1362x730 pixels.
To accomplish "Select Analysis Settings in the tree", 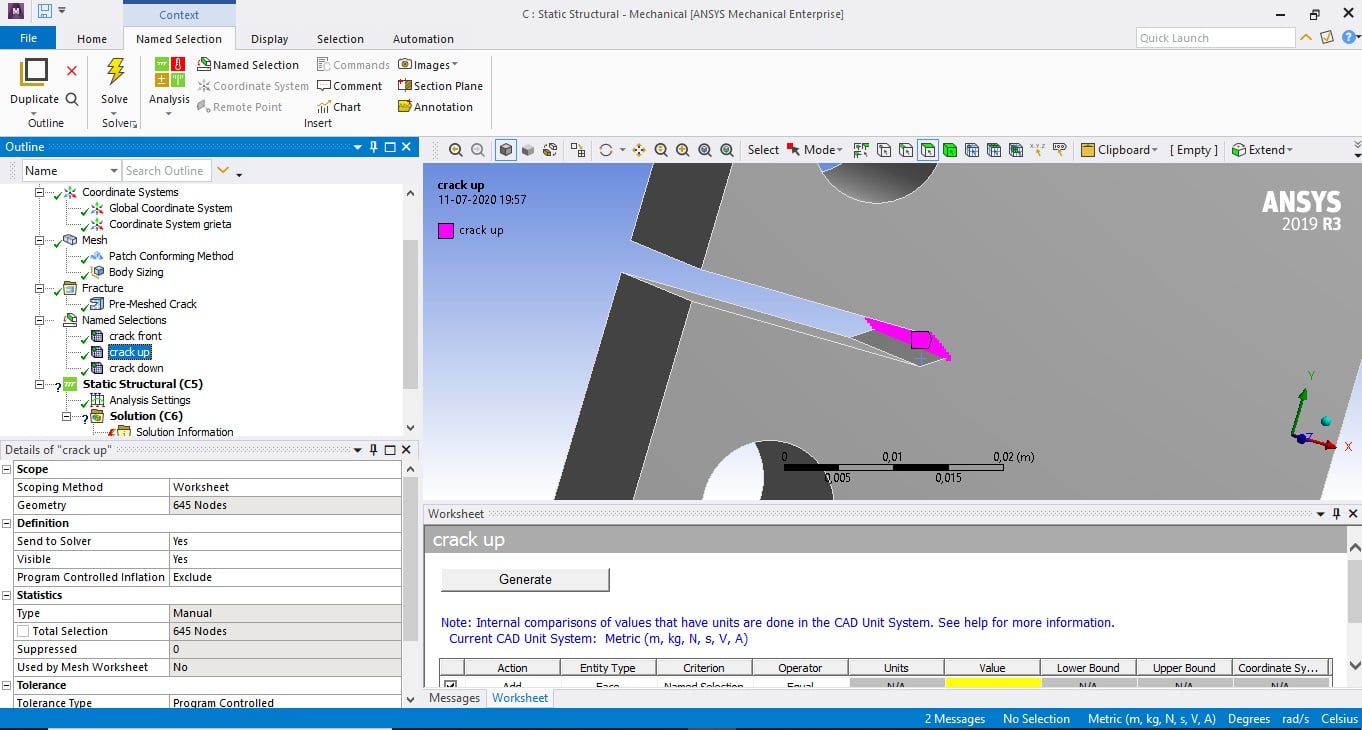I will click(x=150, y=400).
